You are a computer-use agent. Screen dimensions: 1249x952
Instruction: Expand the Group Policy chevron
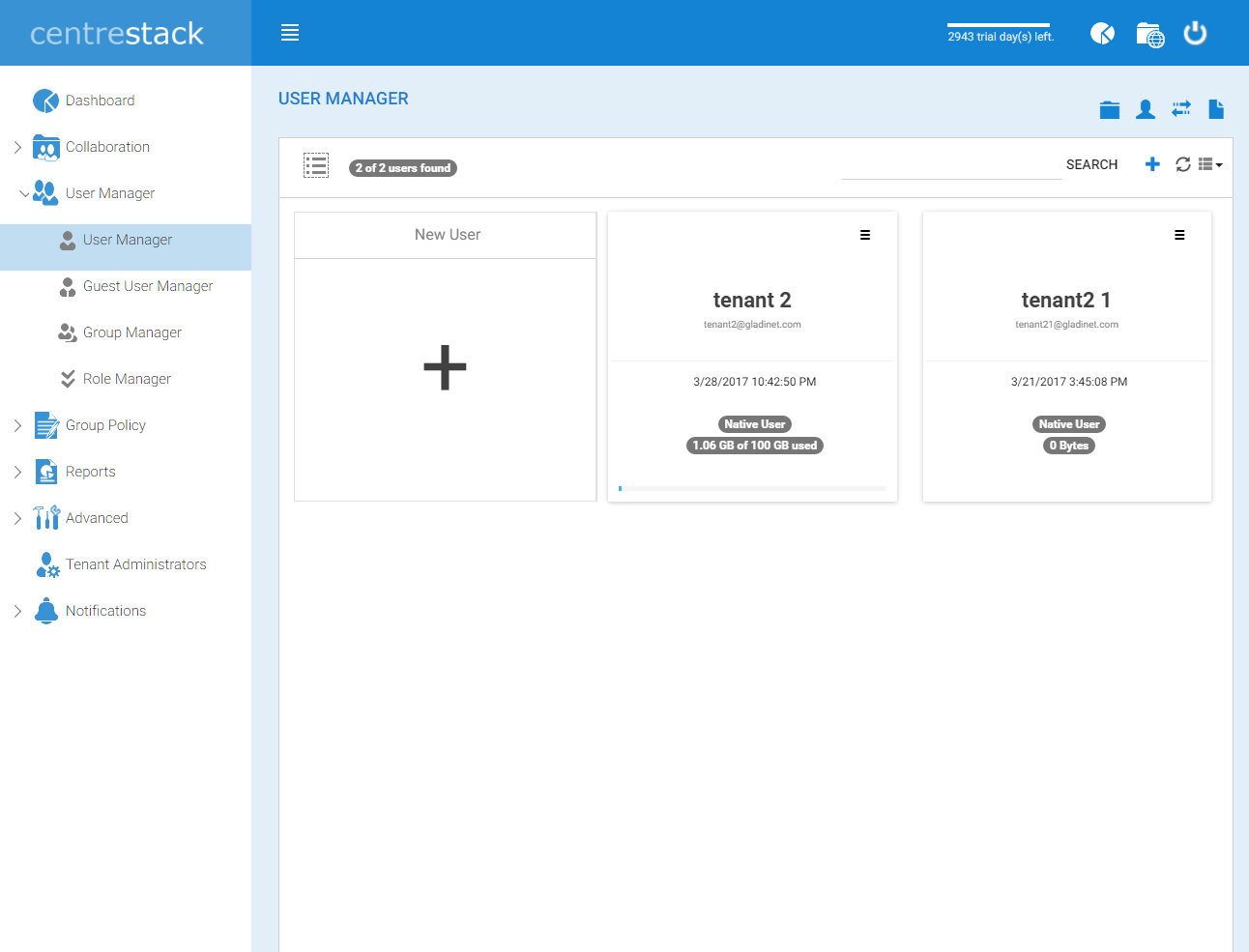point(17,425)
